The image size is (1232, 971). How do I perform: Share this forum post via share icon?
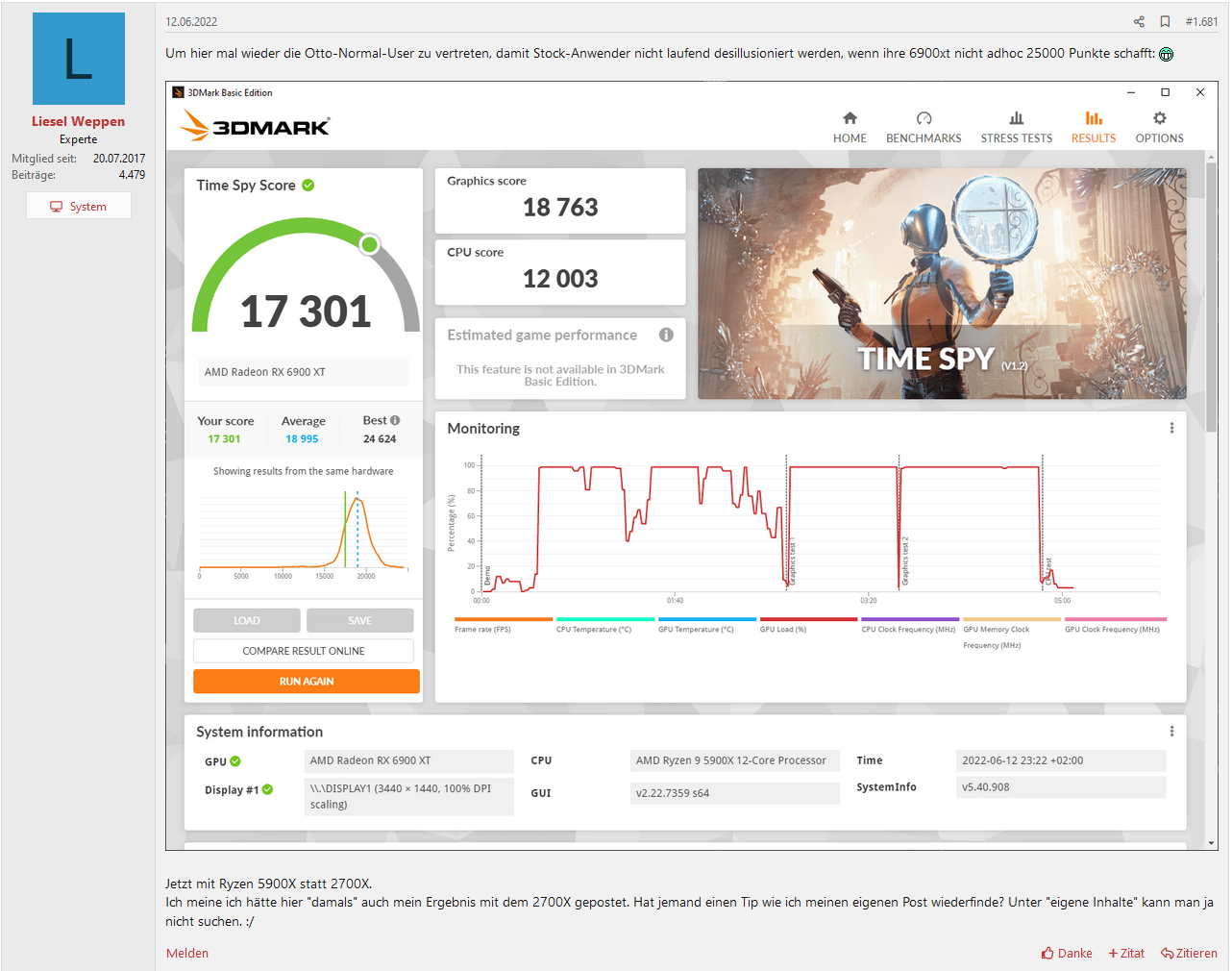point(1139,21)
